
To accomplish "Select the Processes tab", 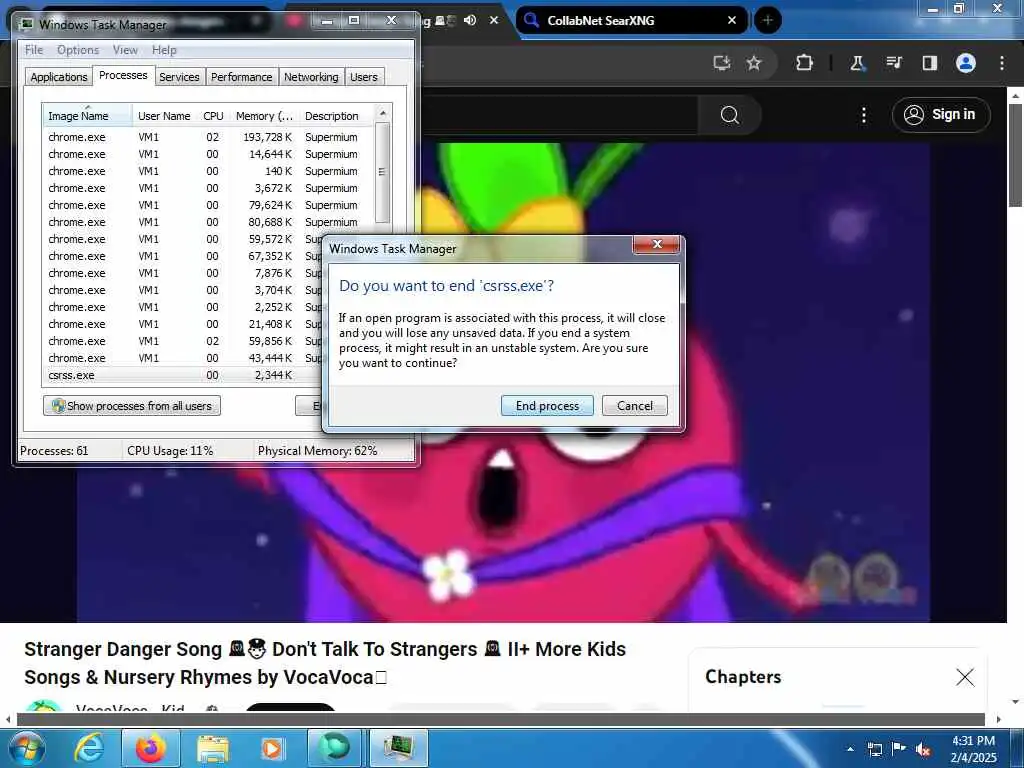I will point(123,75).
